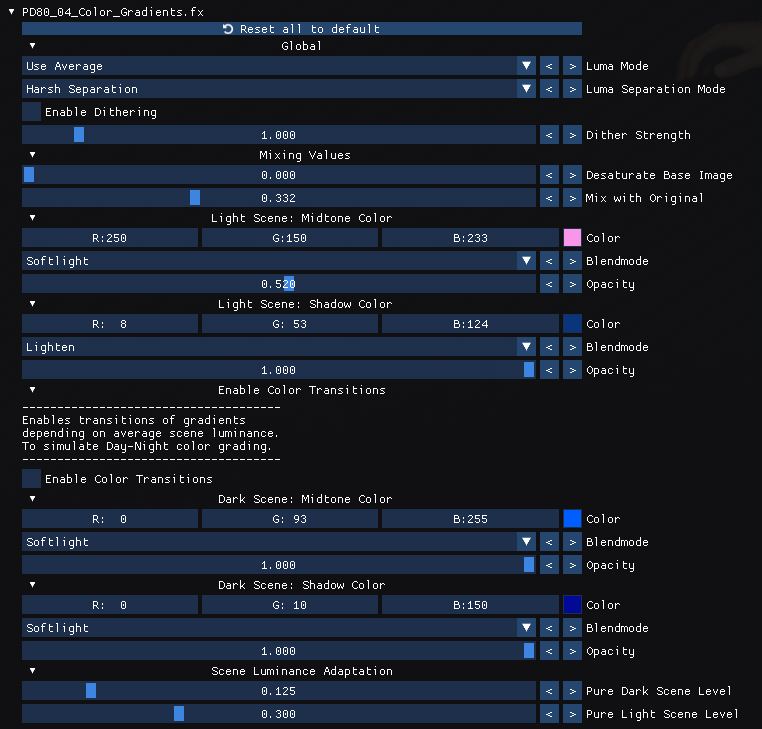Click decrease arrow for Pure Dark Scene Level
762x729 pixels.
tap(549, 691)
